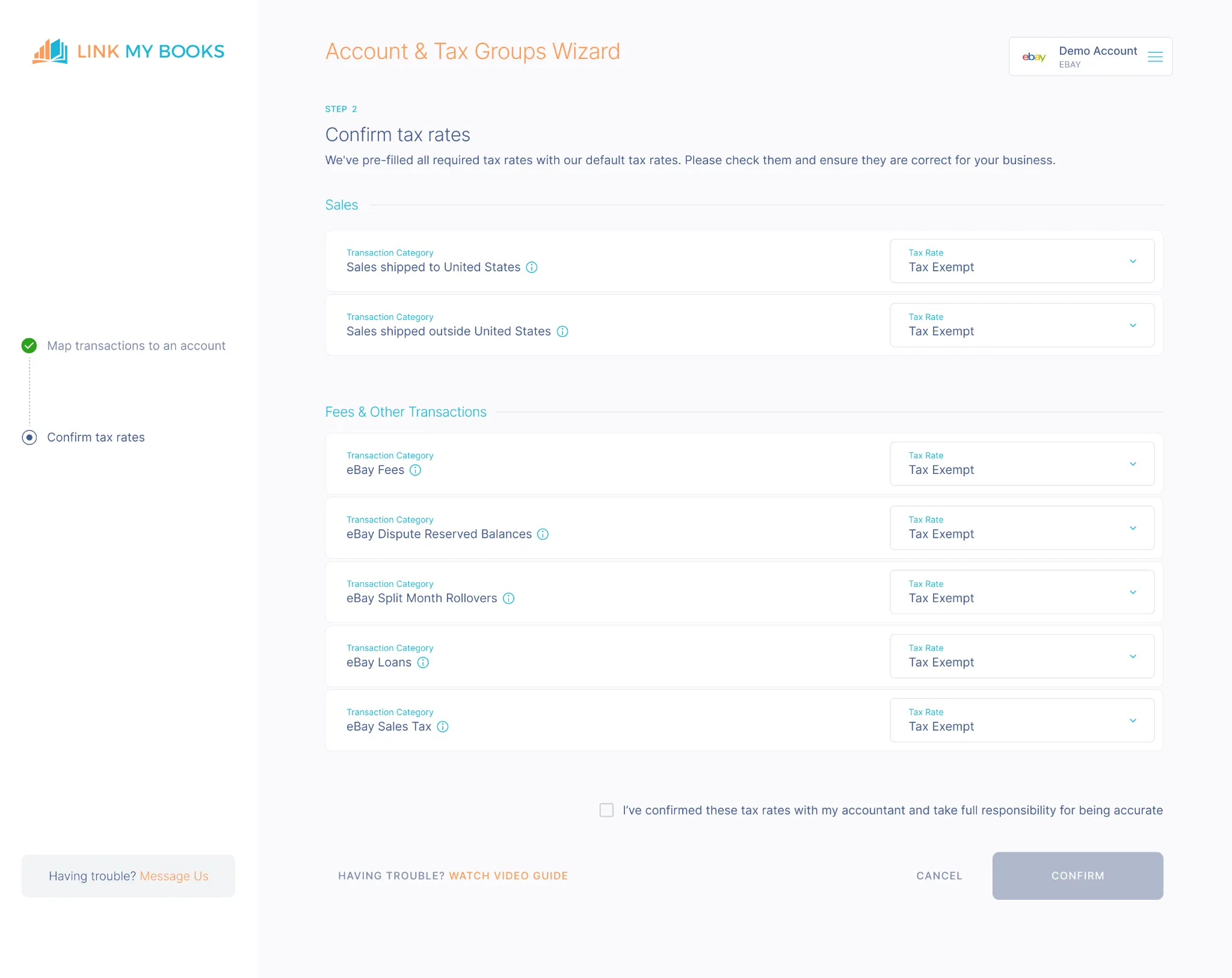Click accountant responsibility confirmation statement text
Viewport: 1232px width, 978px height.
[x=893, y=810]
